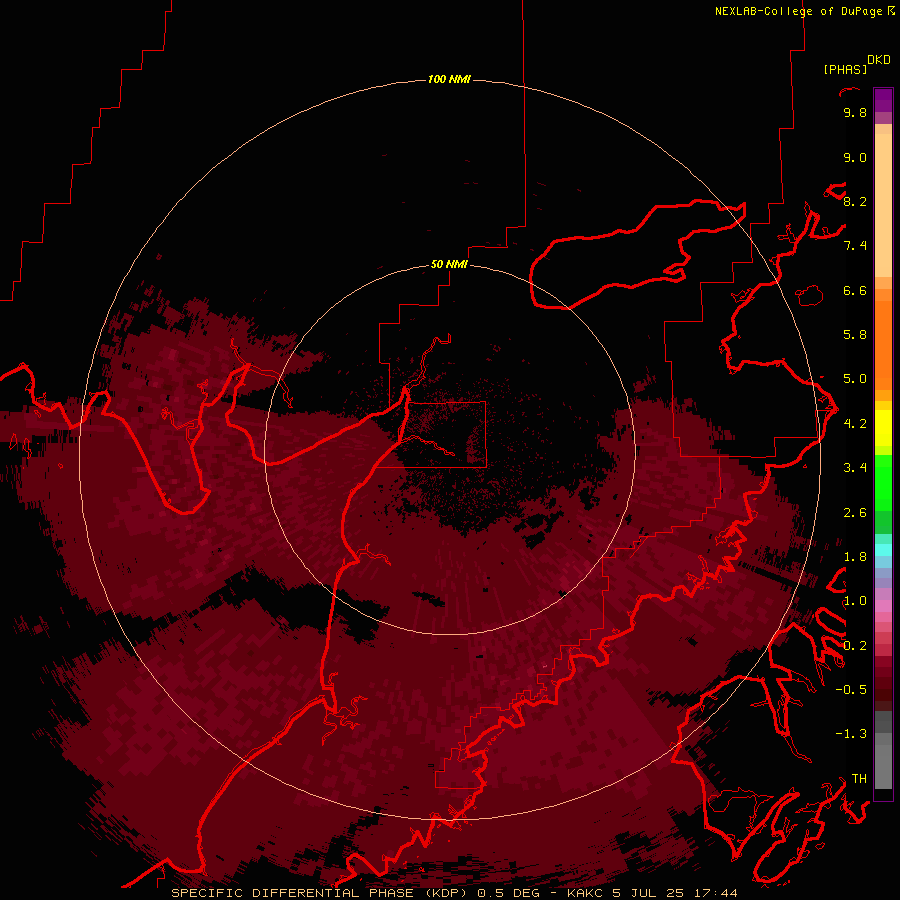900x900 pixels.
Task: Click the 5.8 value on the color scale
Action: click(x=855, y=335)
